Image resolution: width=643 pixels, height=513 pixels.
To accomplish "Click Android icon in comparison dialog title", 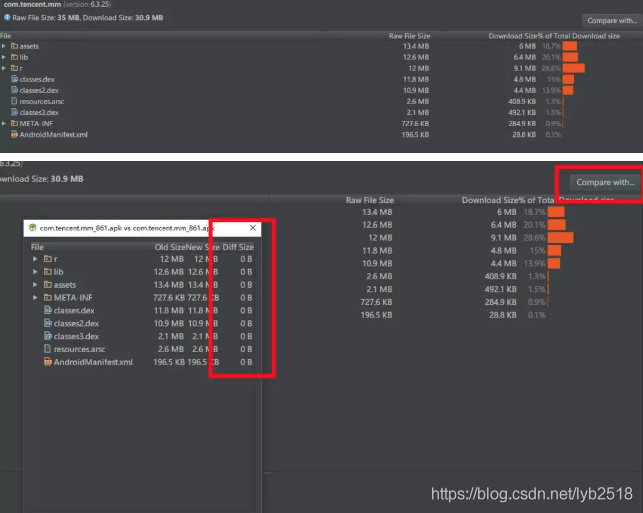I will tap(33, 228).
